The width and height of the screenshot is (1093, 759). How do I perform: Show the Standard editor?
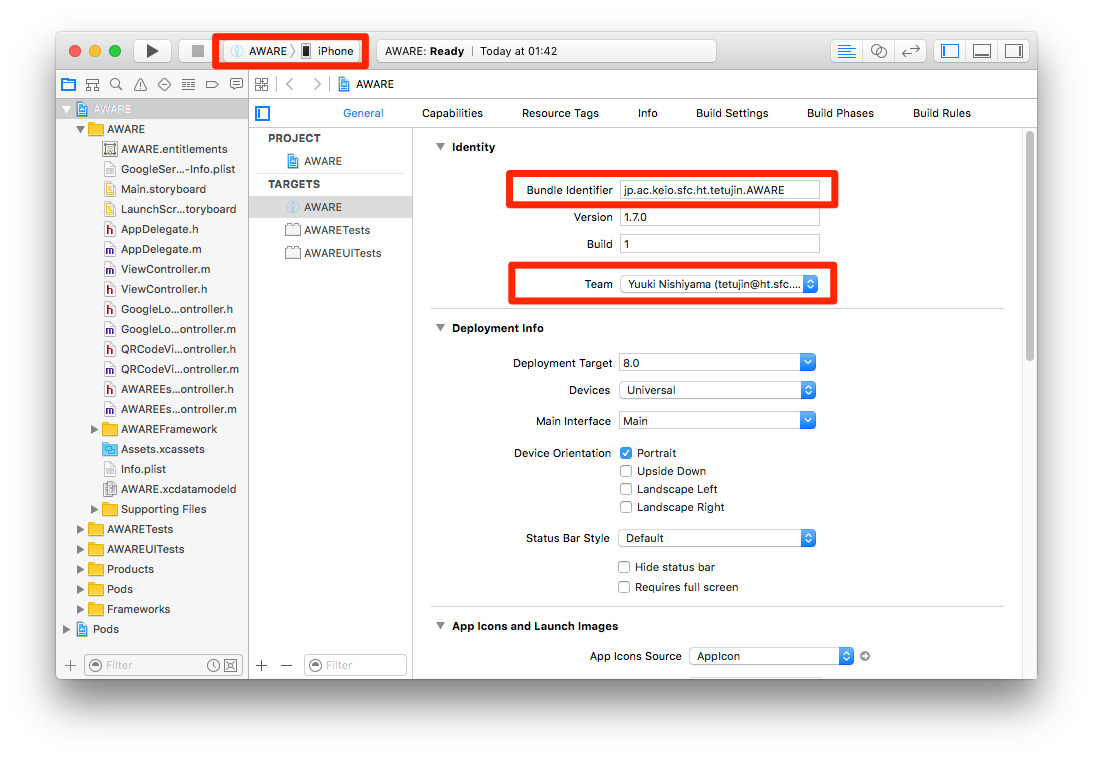tap(846, 51)
